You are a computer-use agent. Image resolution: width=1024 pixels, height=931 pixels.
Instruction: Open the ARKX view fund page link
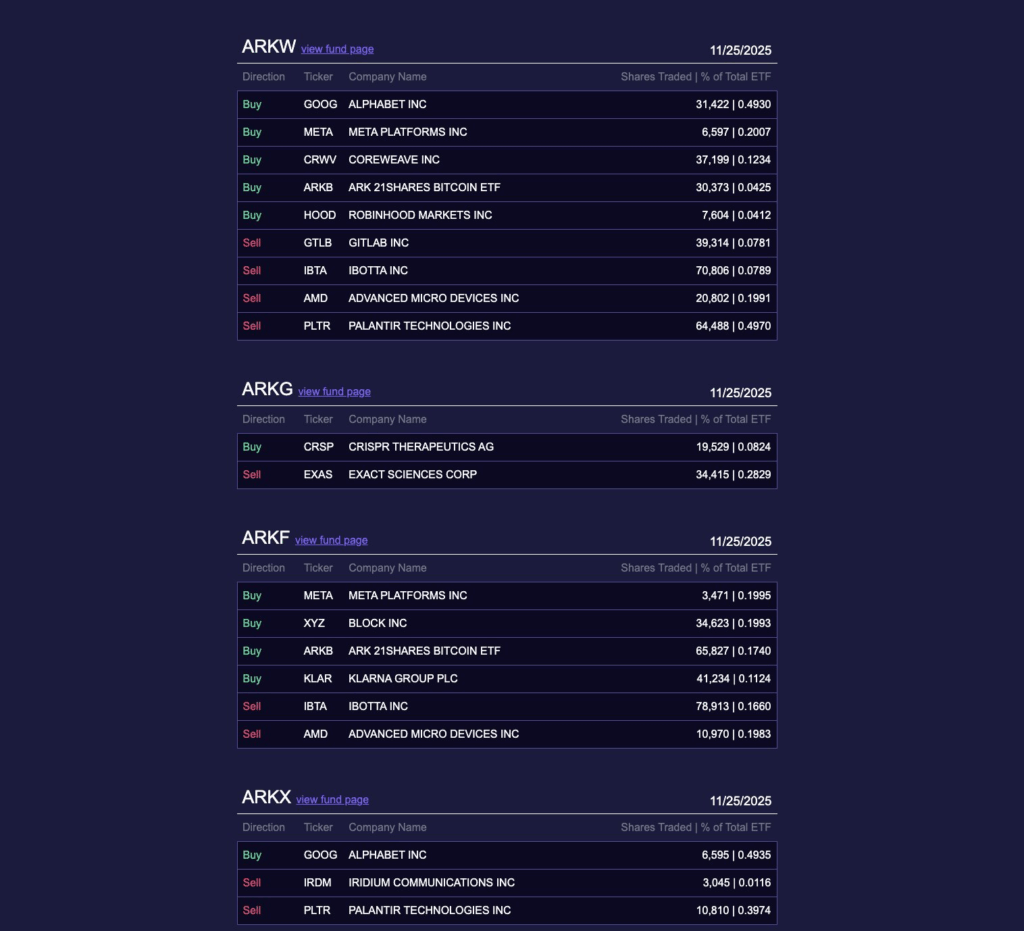click(332, 800)
